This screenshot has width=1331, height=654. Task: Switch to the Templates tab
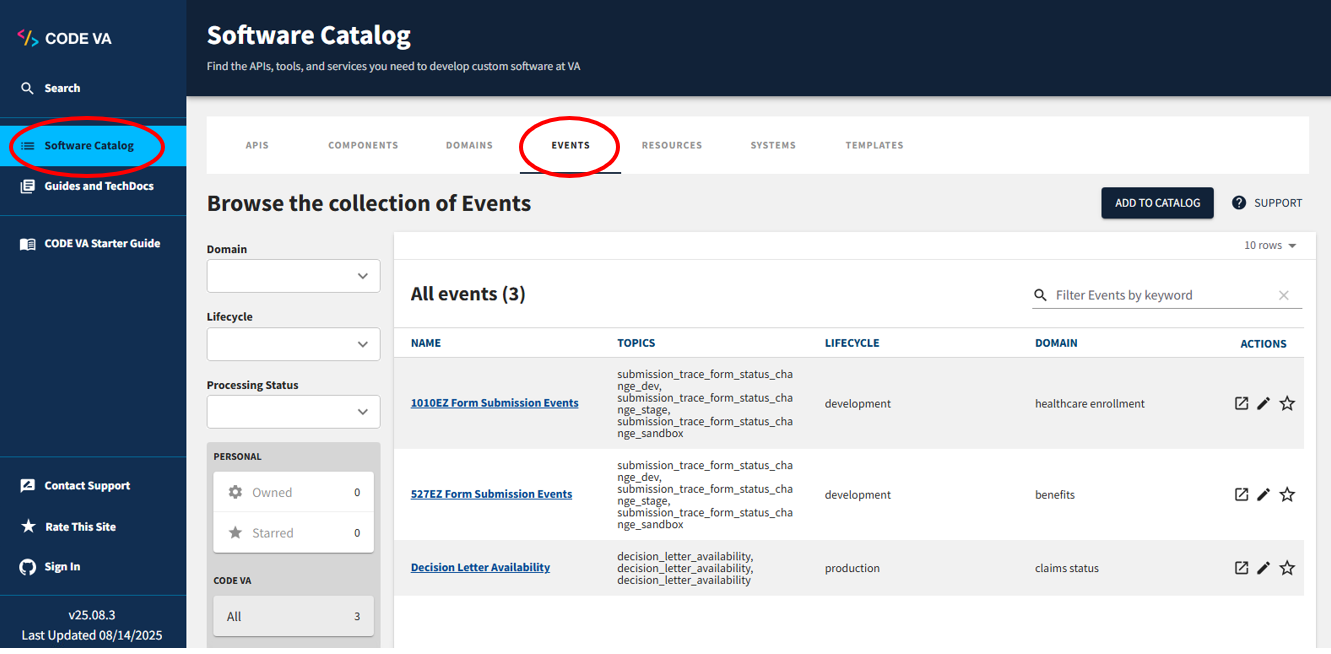click(874, 146)
